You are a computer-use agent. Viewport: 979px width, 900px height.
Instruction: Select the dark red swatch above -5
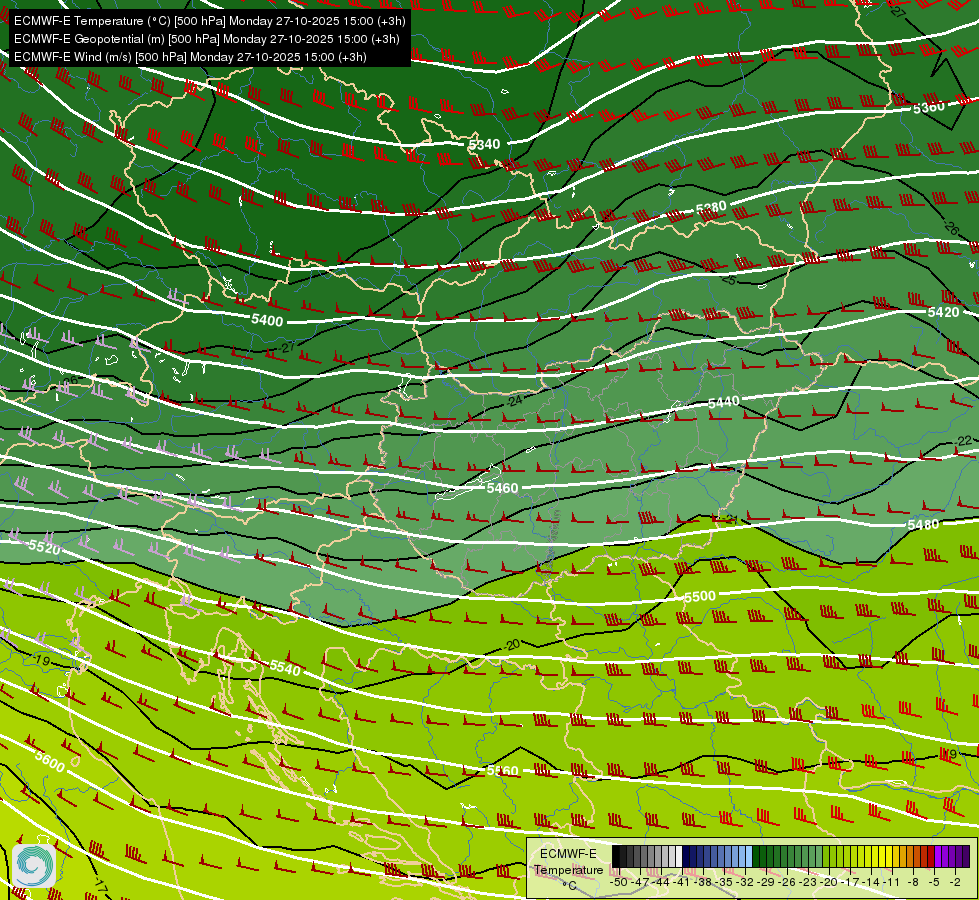pos(931,856)
